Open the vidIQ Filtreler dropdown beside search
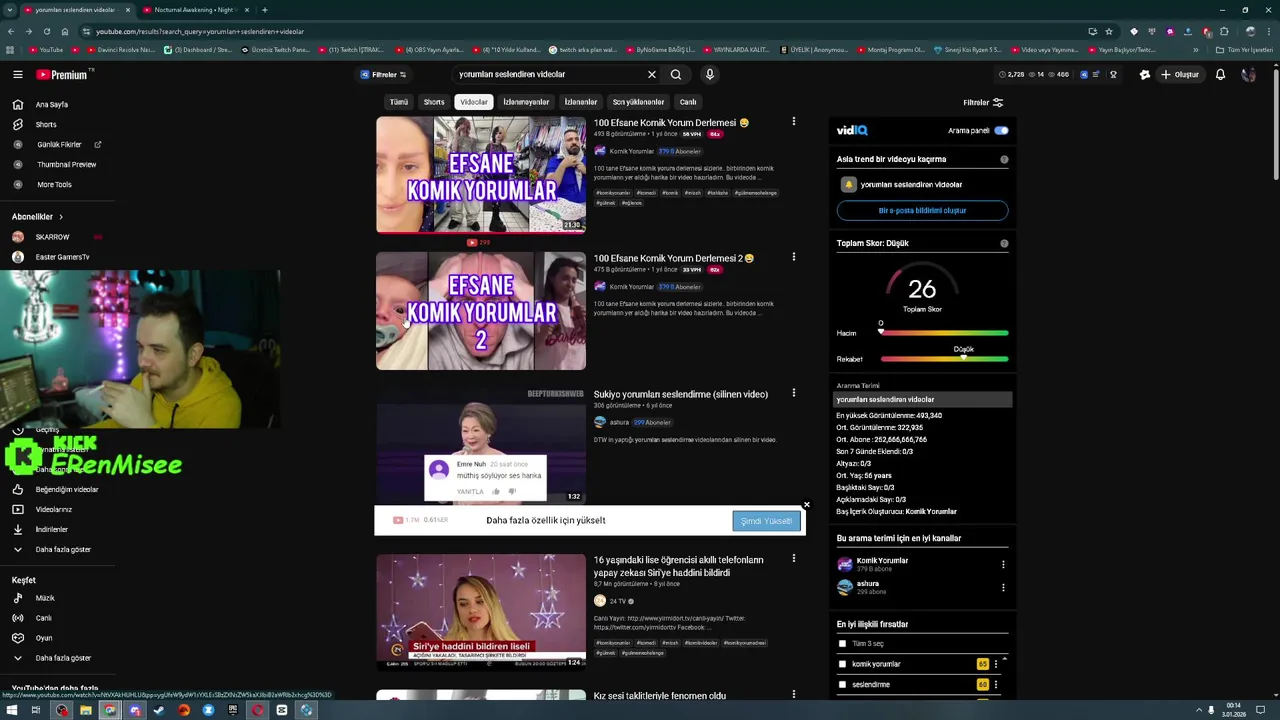1280x720 pixels. [383, 74]
